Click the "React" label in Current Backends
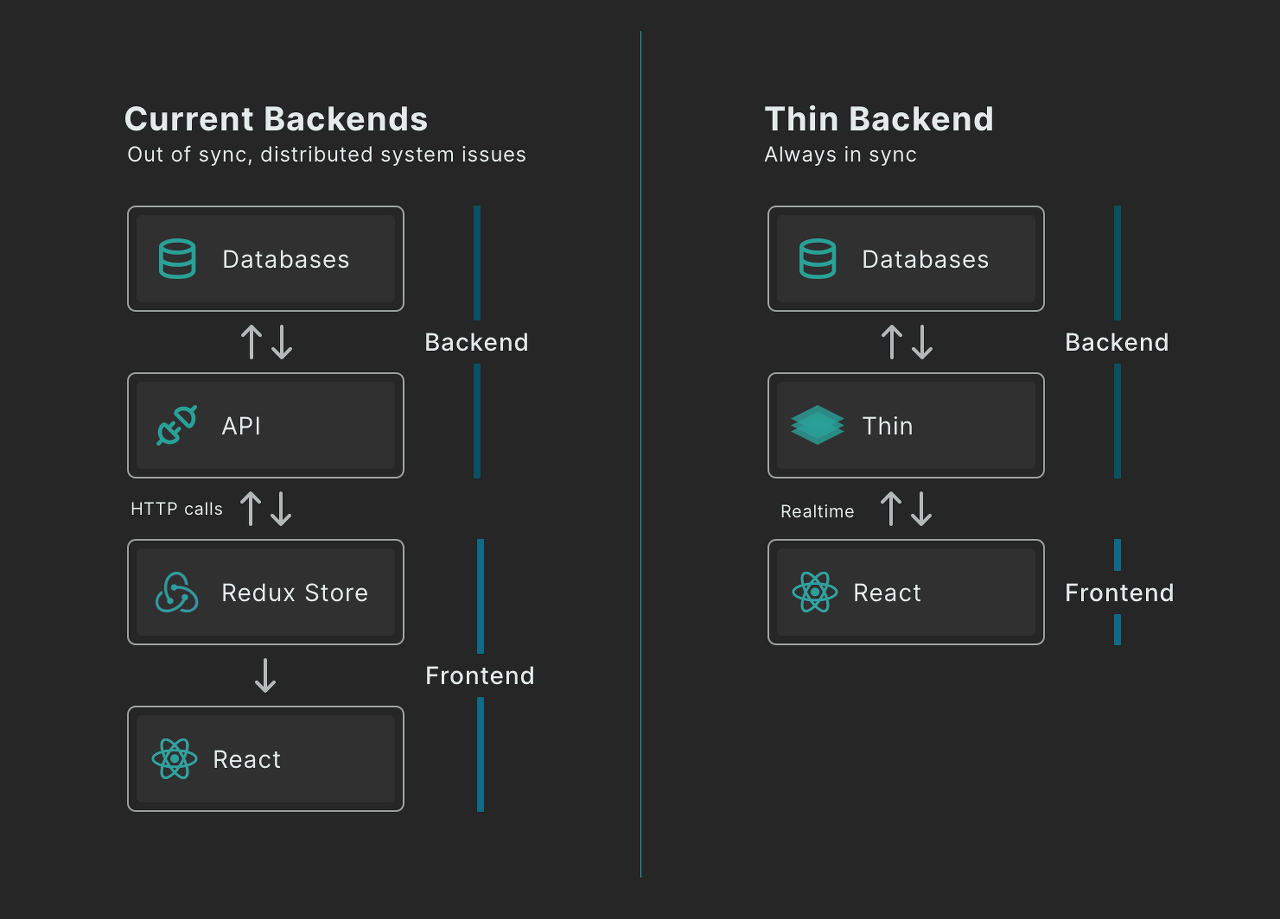 click(x=247, y=760)
